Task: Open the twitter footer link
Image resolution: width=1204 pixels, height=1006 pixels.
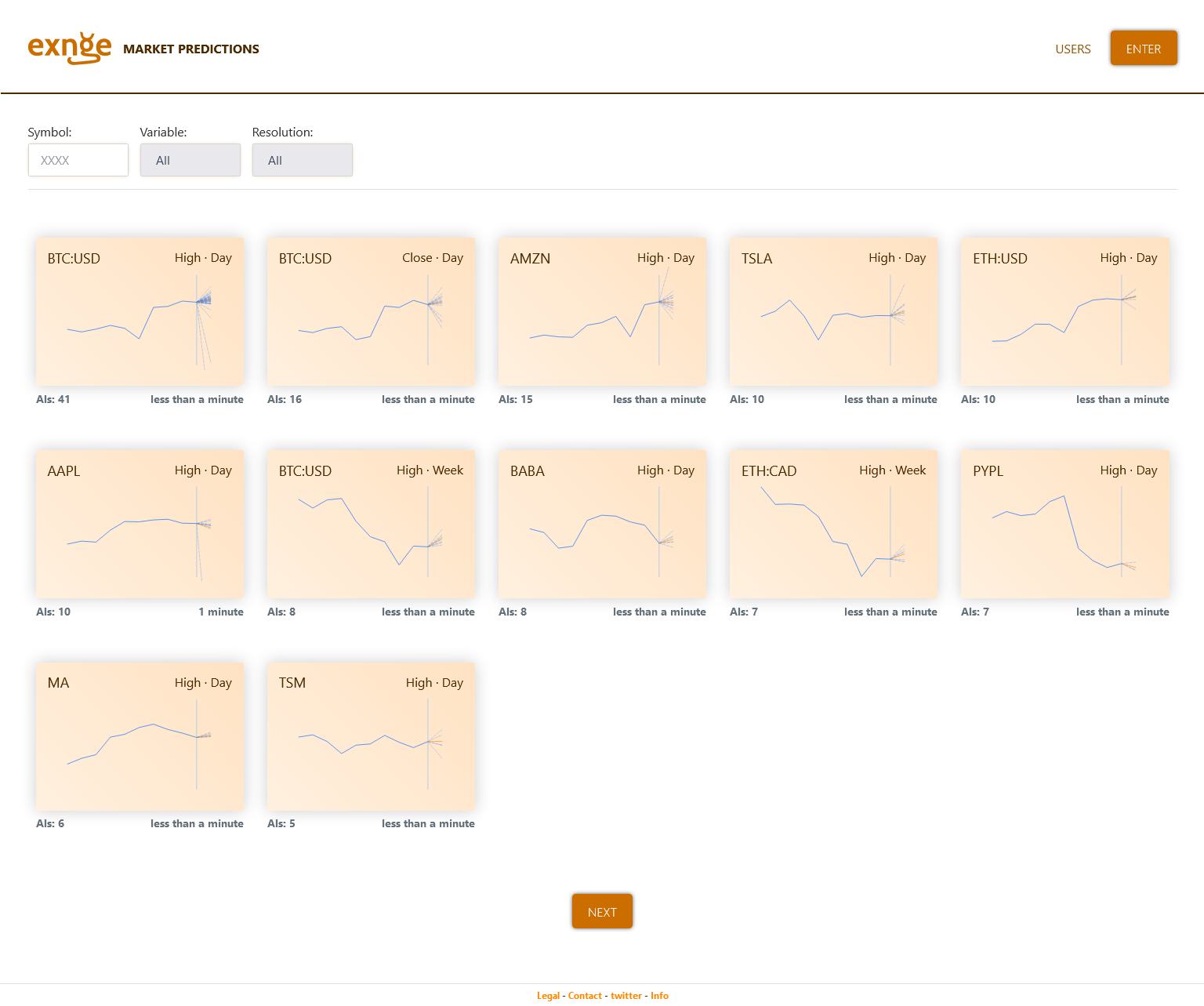Action: click(626, 996)
